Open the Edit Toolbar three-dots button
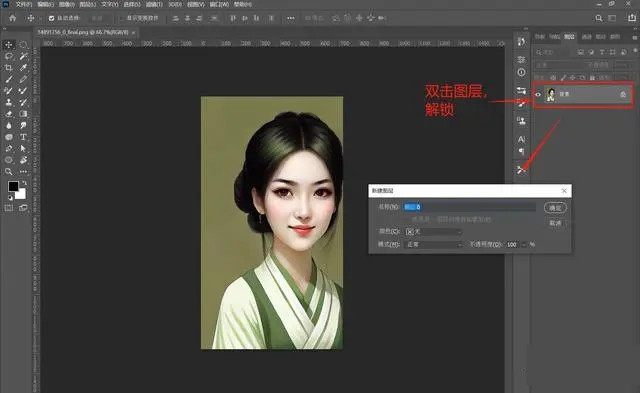The height and width of the screenshot is (393, 640). tap(23, 171)
